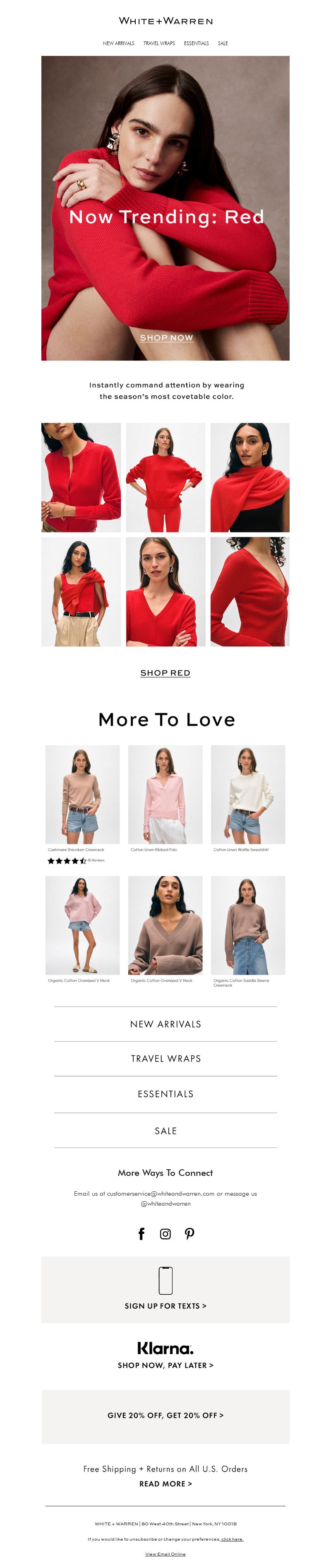Open the Cotton Linen Ribbed Polo product image

165,794
